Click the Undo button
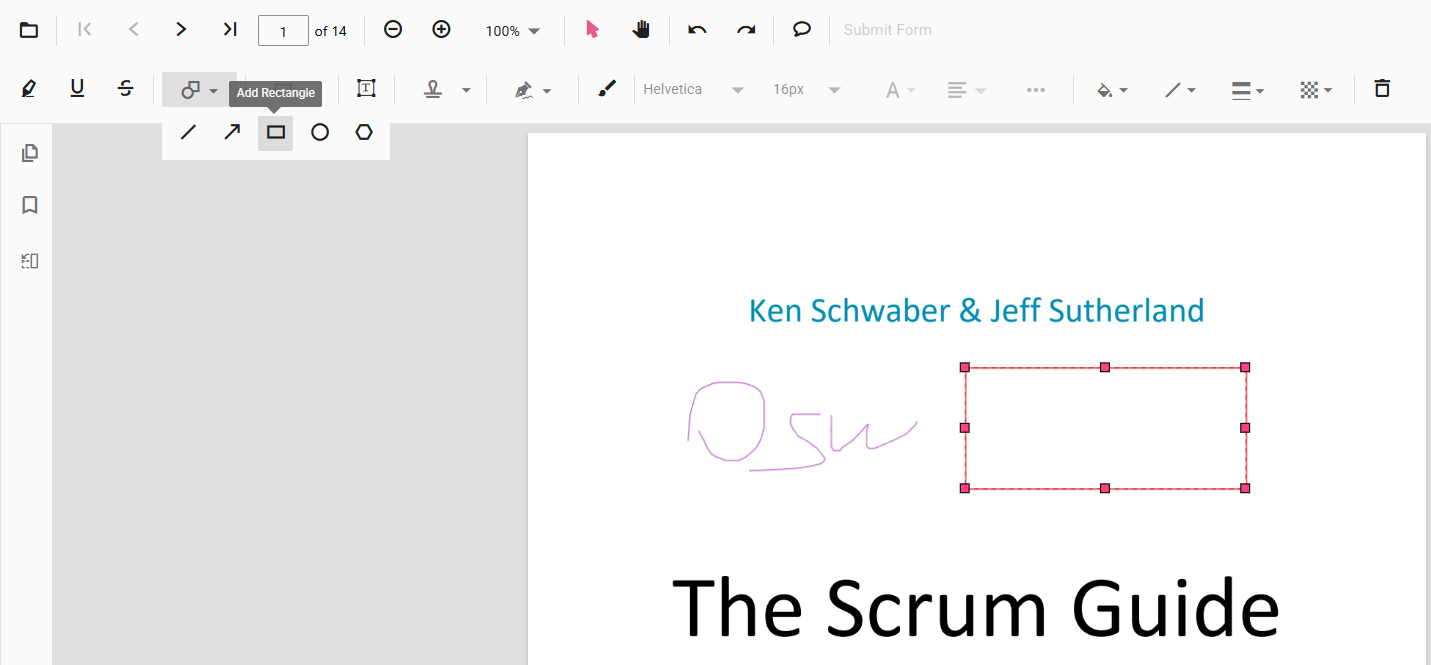1431x665 pixels. pyautogui.click(x=697, y=30)
